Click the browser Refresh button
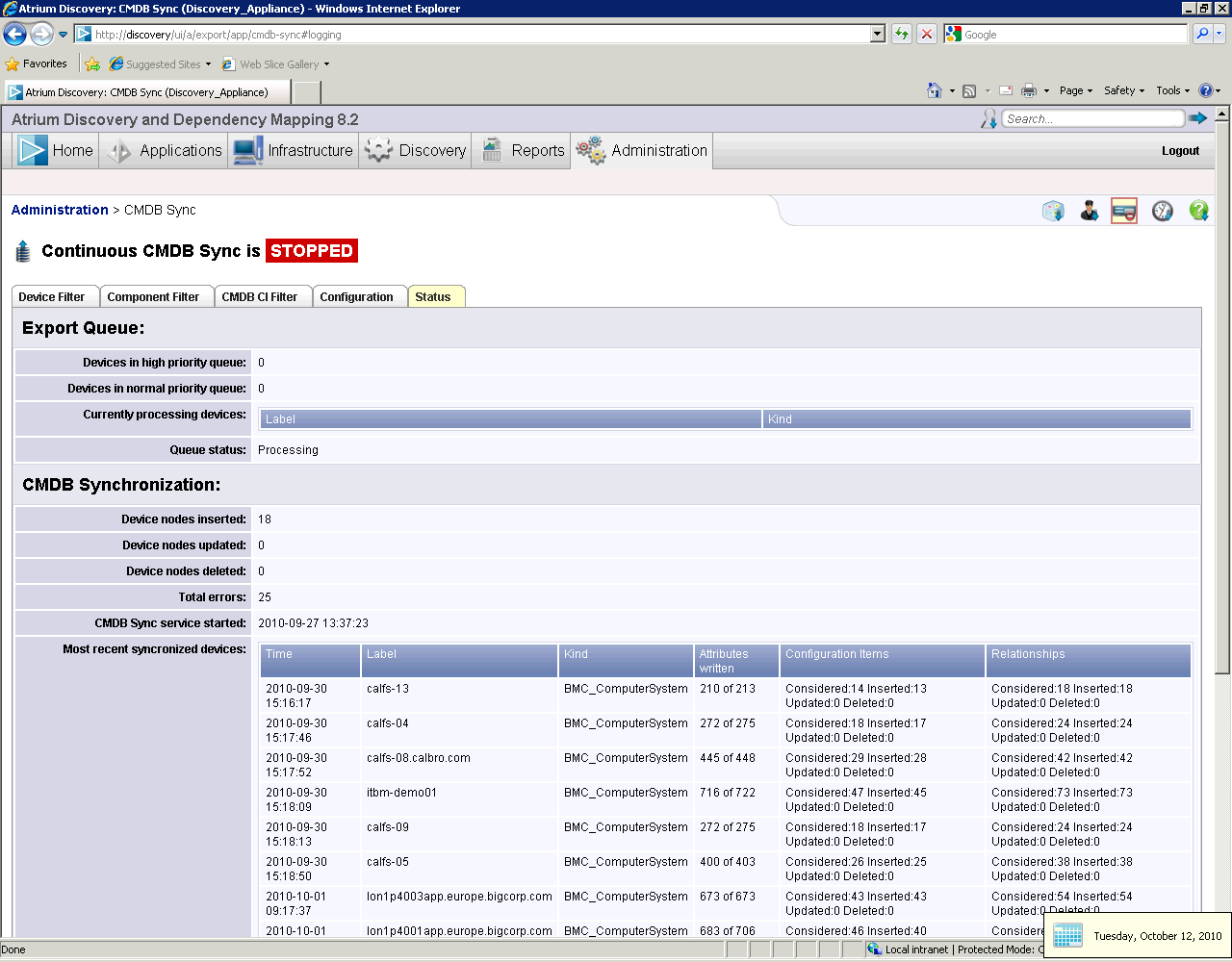 point(901,34)
